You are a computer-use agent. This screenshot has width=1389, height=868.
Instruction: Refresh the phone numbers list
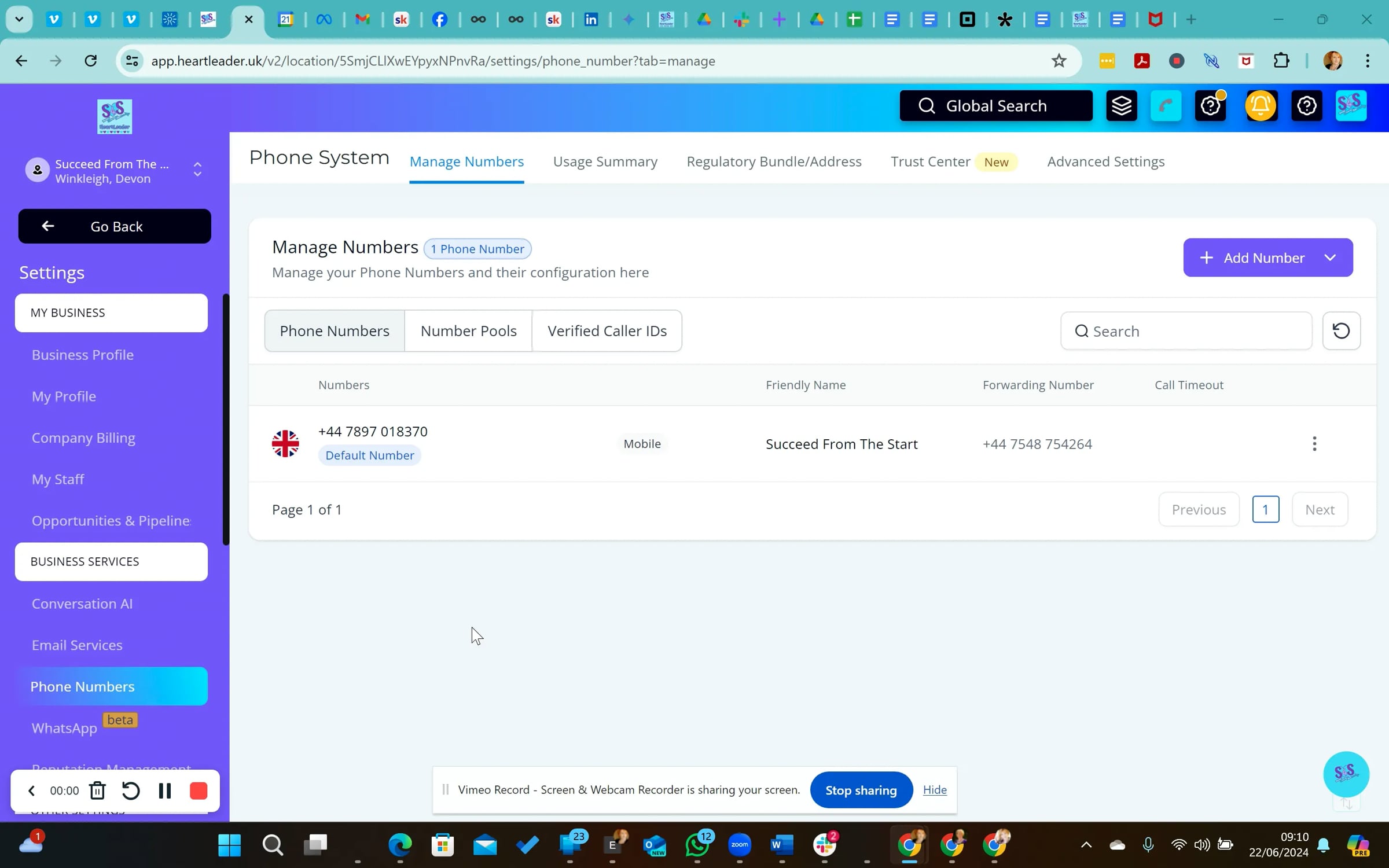click(x=1341, y=331)
